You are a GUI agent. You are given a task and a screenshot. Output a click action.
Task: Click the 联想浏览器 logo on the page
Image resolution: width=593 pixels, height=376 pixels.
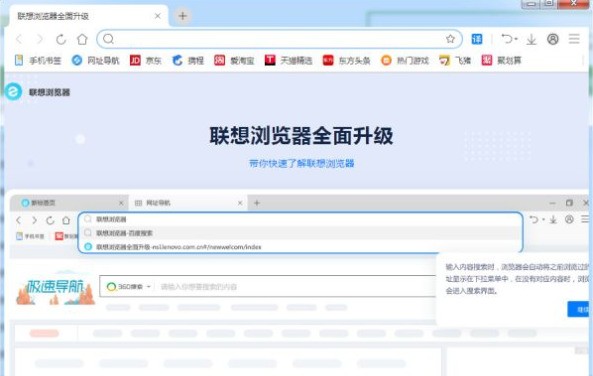[38, 92]
